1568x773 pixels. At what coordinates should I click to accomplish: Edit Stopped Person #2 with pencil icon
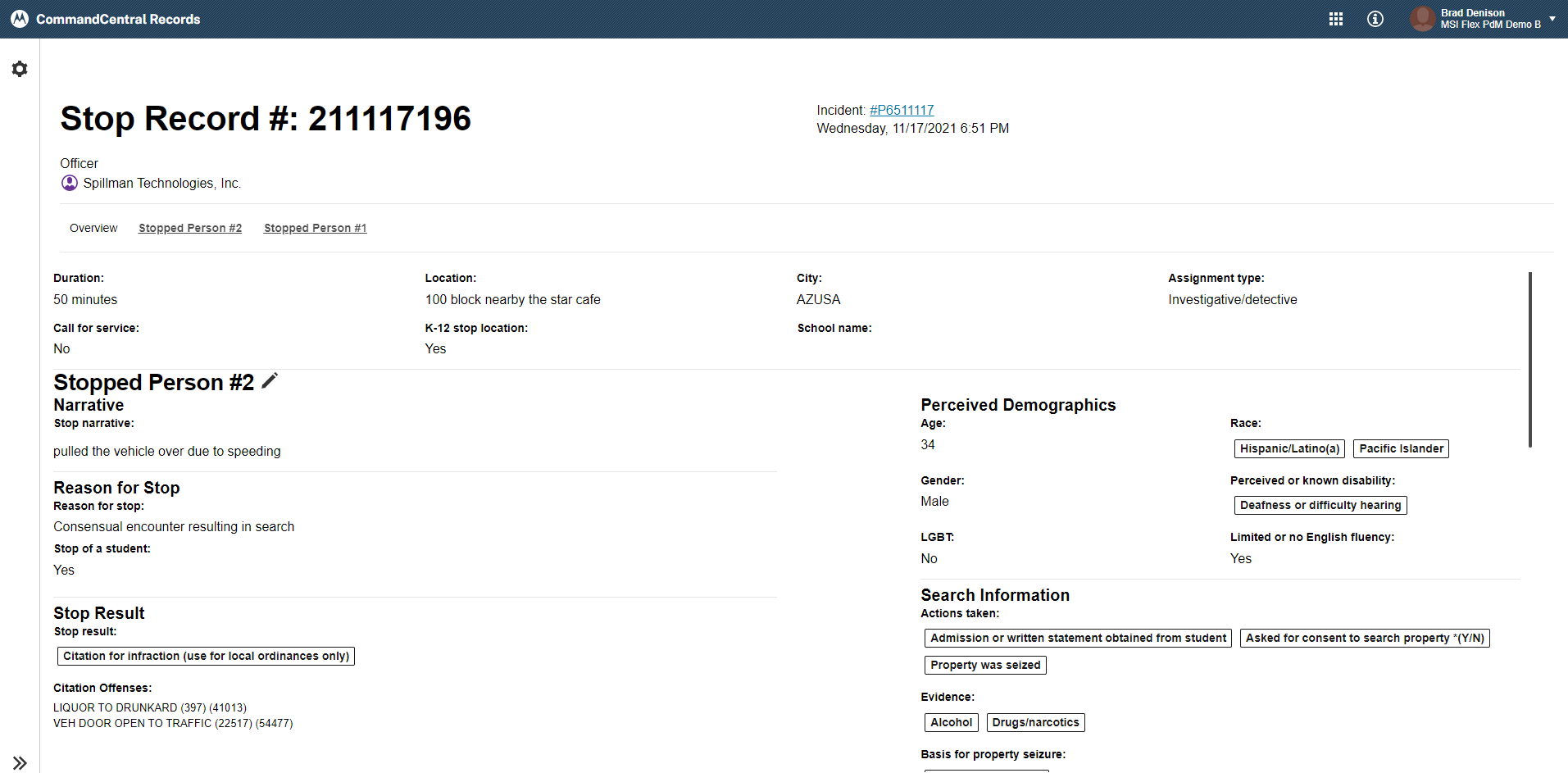[270, 381]
